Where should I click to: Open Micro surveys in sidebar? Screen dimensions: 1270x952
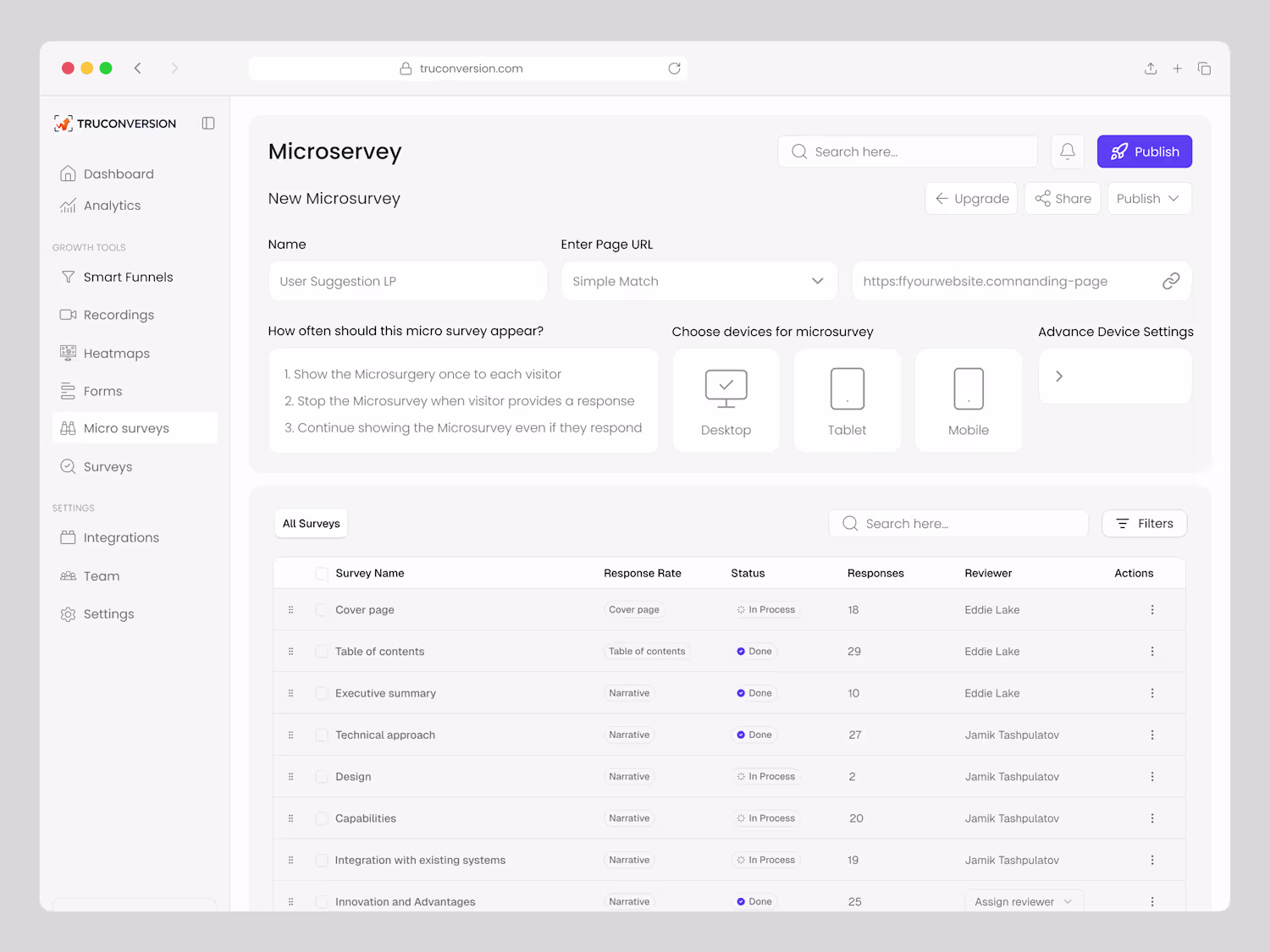tap(135, 428)
